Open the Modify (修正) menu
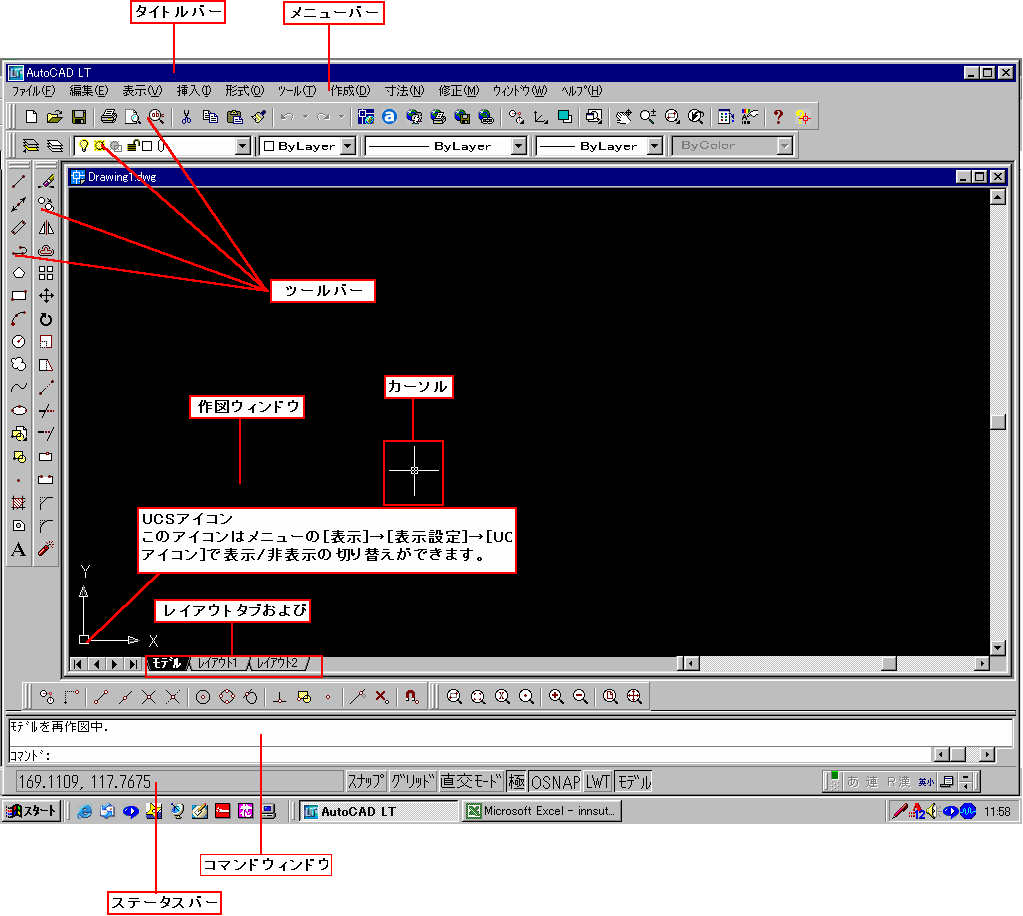 click(x=459, y=91)
